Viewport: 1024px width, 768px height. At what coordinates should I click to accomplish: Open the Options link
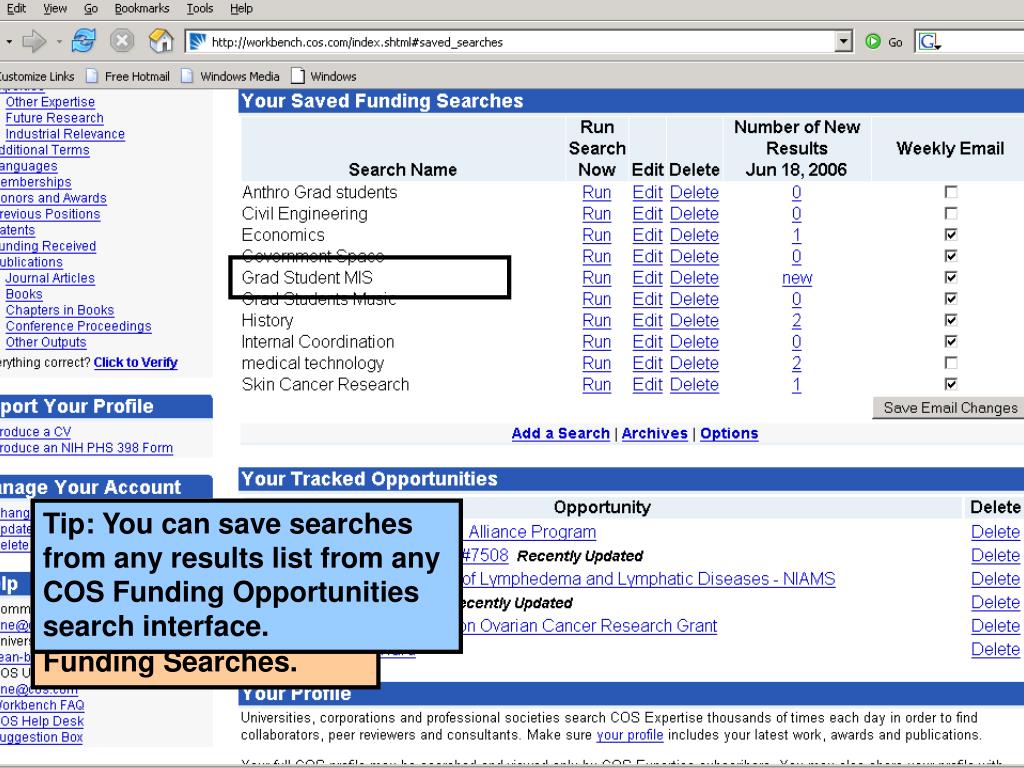[x=729, y=433]
